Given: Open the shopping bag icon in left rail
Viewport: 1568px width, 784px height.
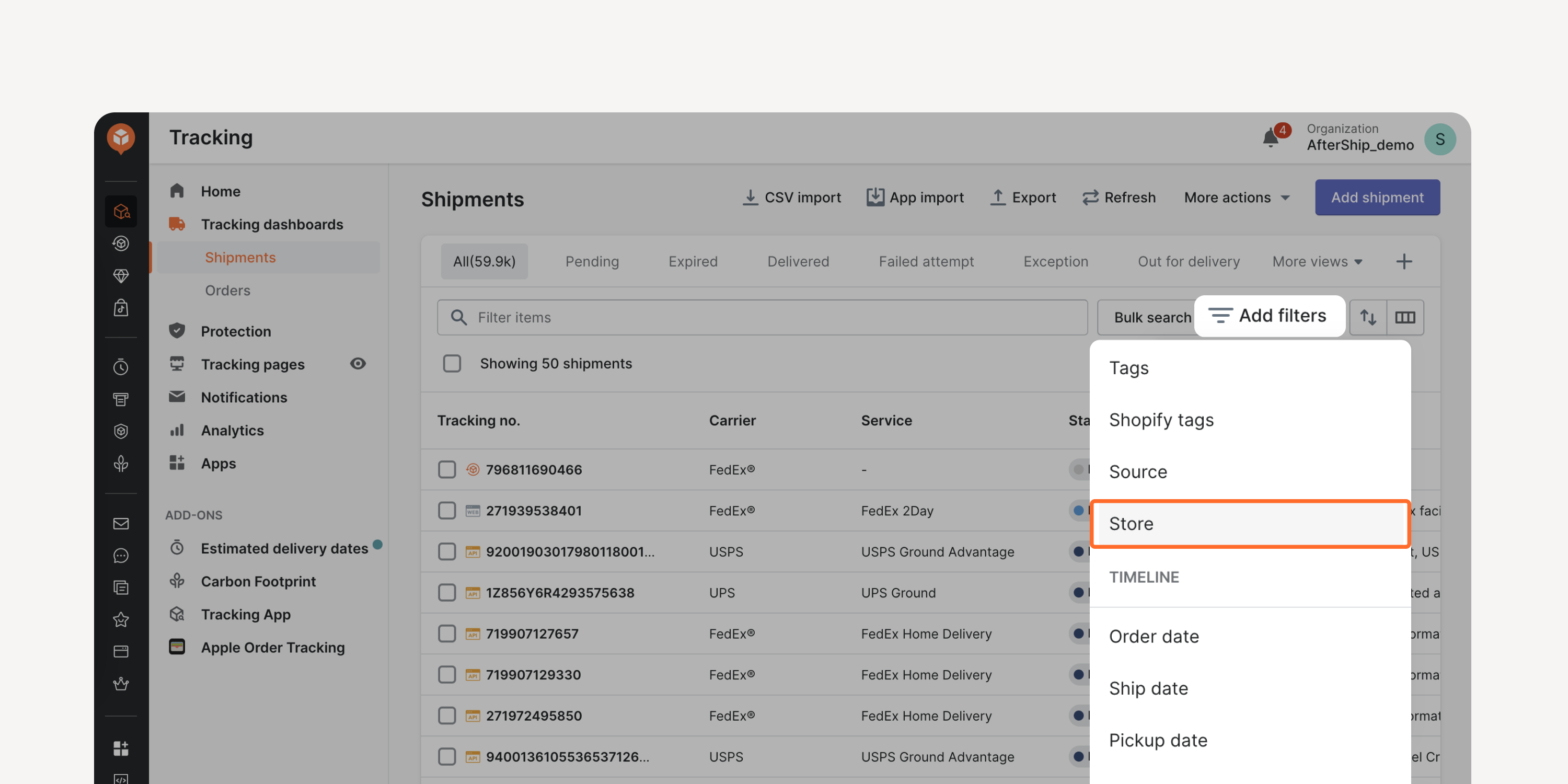Looking at the screenshot, I should 121,307.
